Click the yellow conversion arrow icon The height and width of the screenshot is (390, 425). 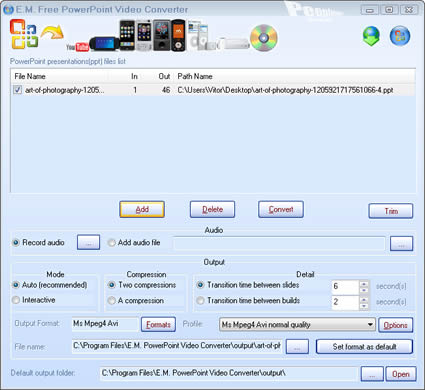click(52, 32)
